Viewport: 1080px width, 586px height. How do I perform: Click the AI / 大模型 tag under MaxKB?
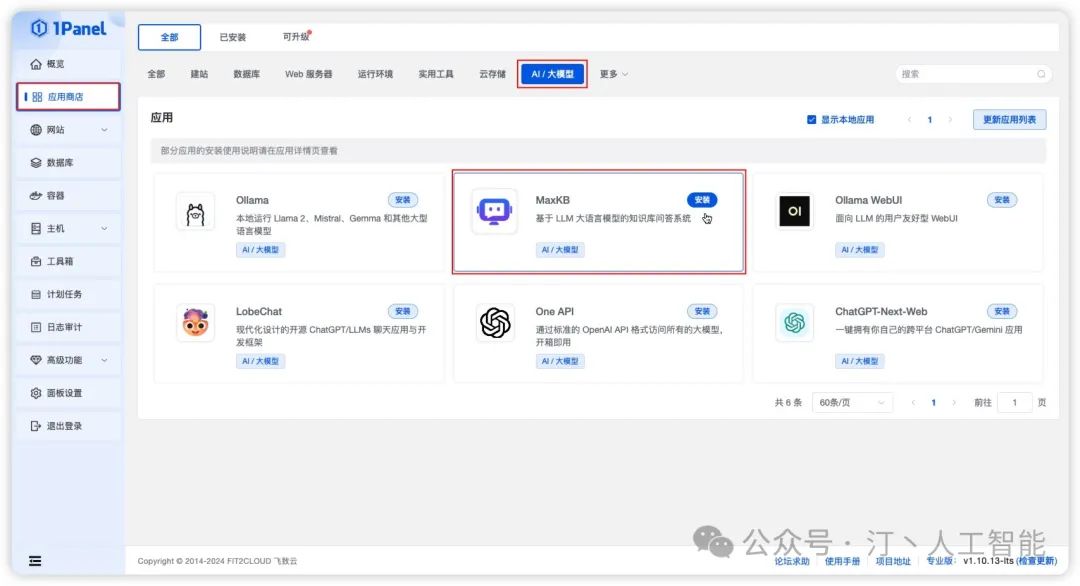tap(560, 250)
